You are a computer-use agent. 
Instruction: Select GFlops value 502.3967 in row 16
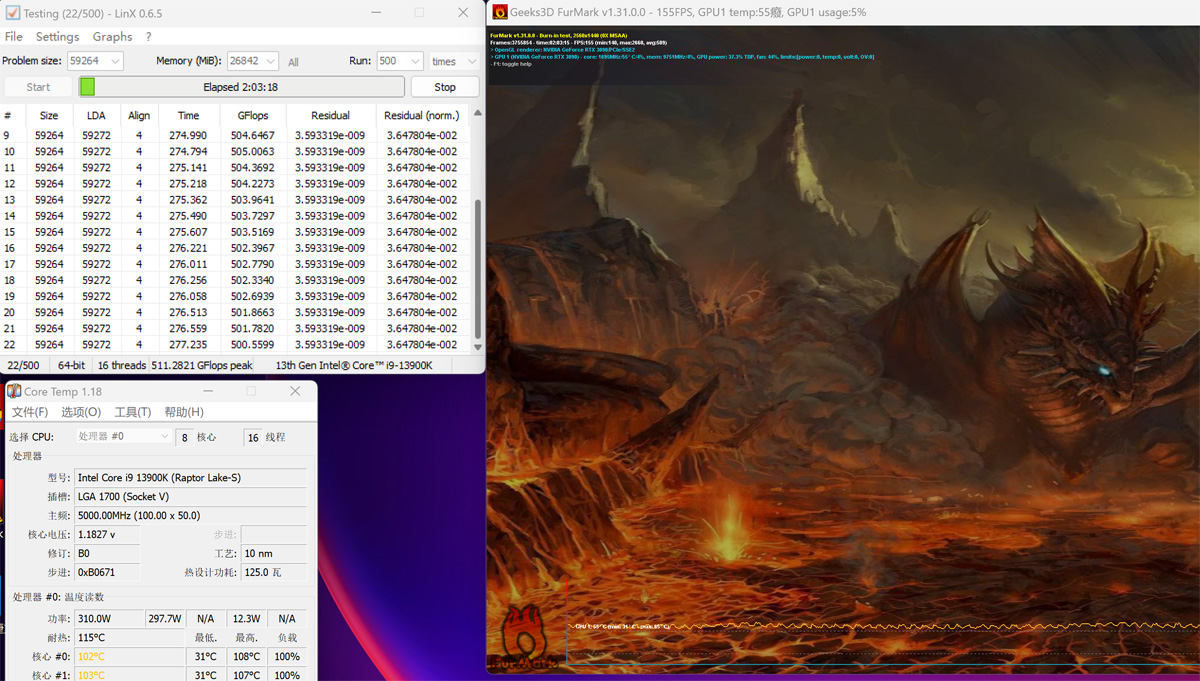(x=252, y=247)
